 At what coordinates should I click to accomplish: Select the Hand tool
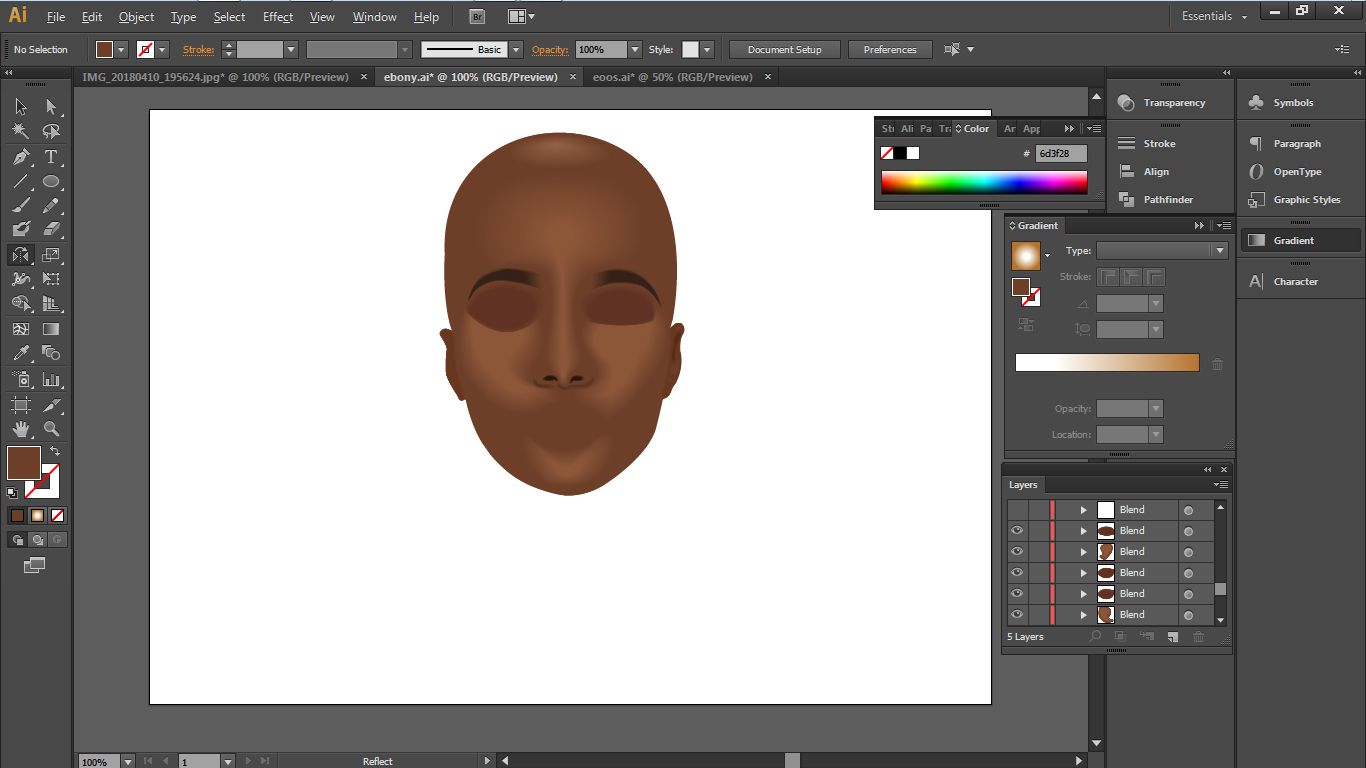21,429
